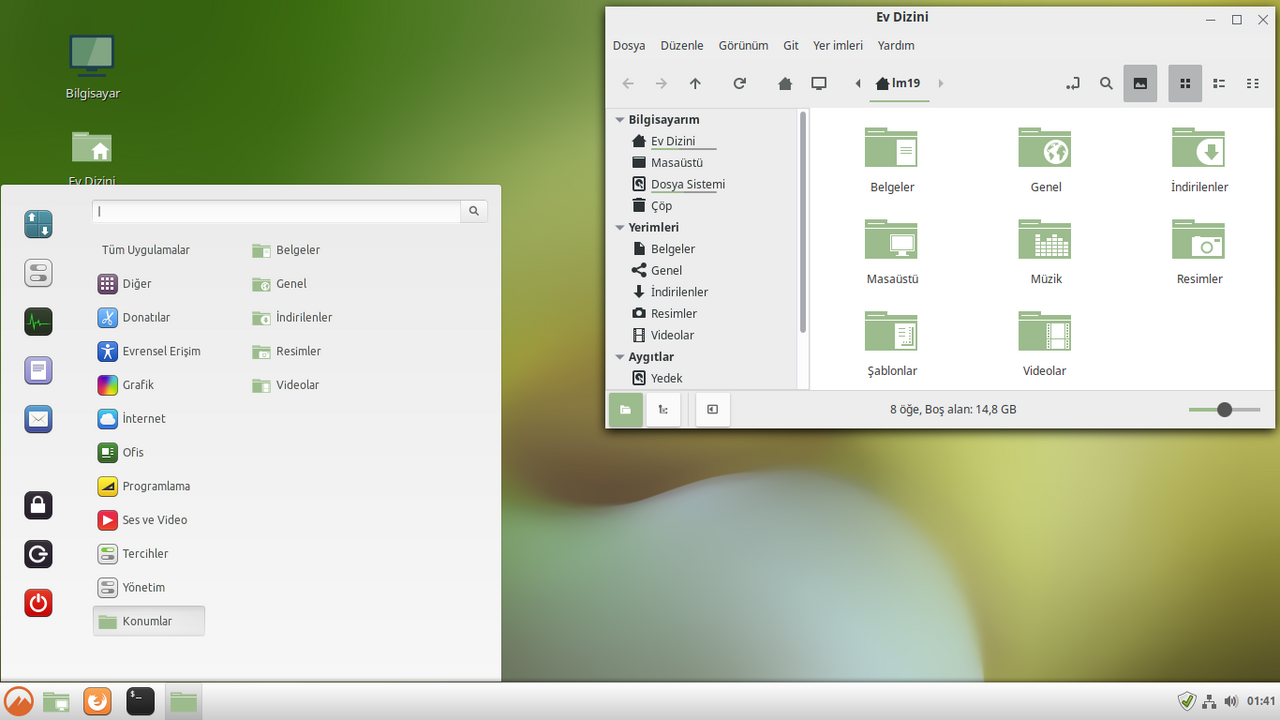Open Terminal from the taskbar

(x=140, y=702)
